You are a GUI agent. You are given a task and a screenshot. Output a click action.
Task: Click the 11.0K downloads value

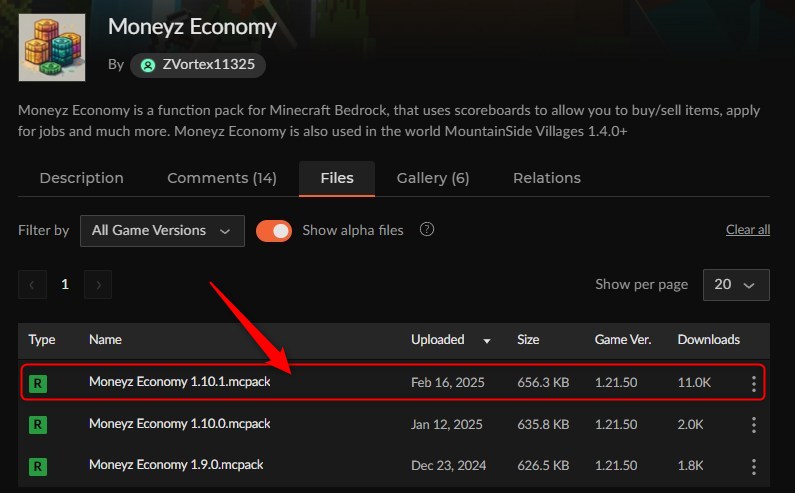pos(694,382)
